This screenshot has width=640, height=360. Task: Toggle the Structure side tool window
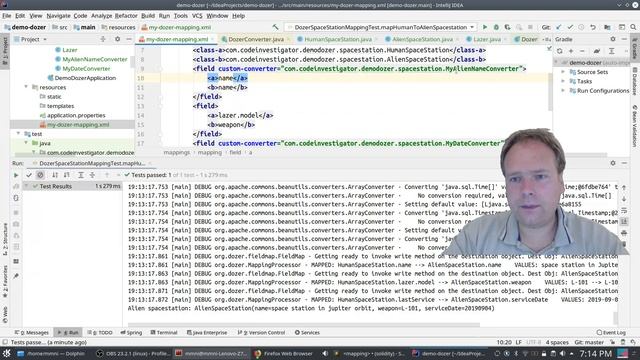point(5,240)
